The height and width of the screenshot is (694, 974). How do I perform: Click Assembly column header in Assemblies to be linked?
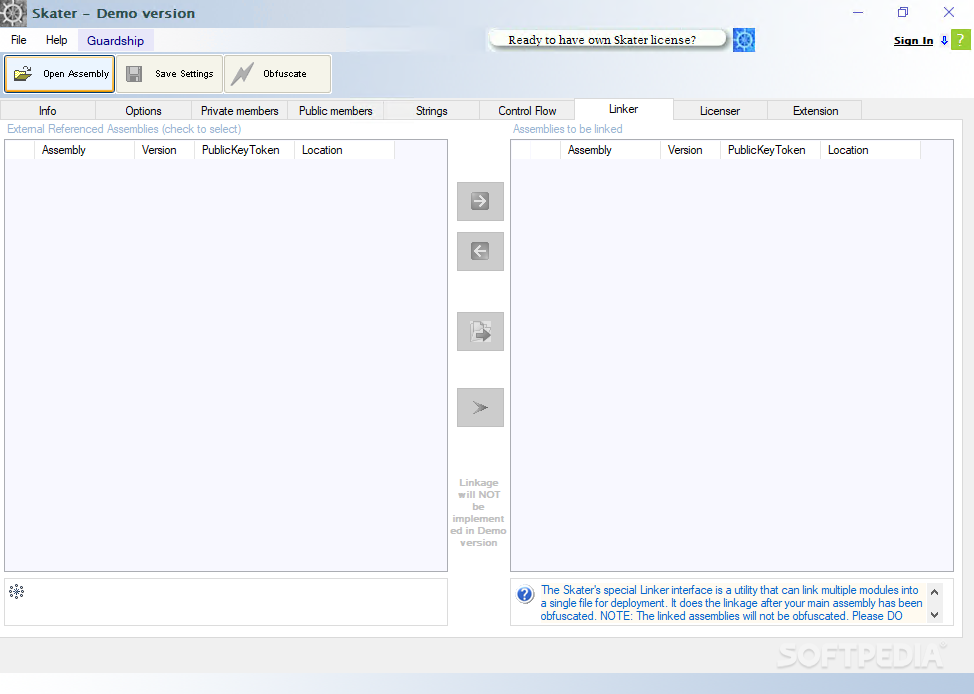(611, 150)
